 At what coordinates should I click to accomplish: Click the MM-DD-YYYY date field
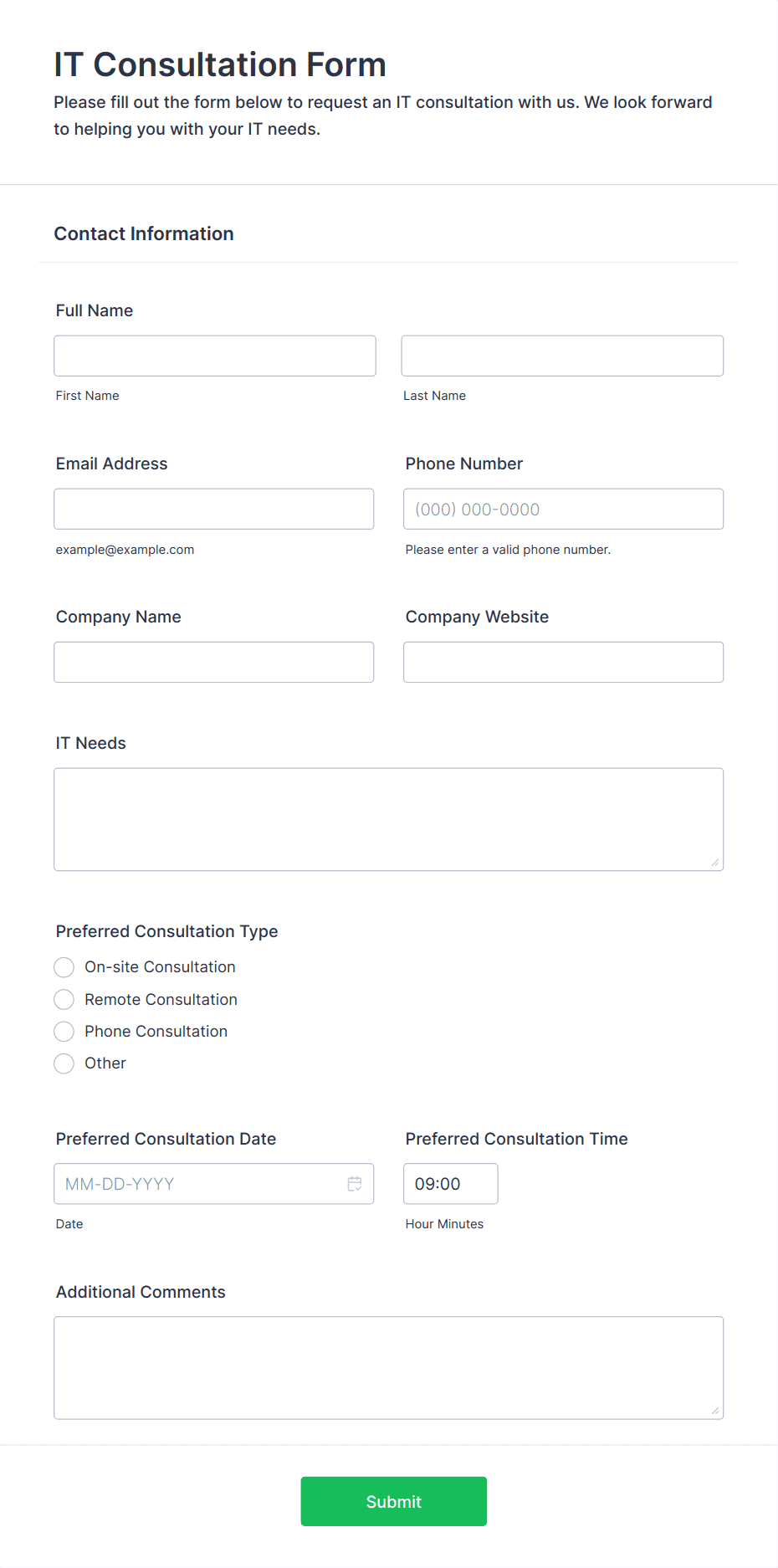tap(201, 1183)
